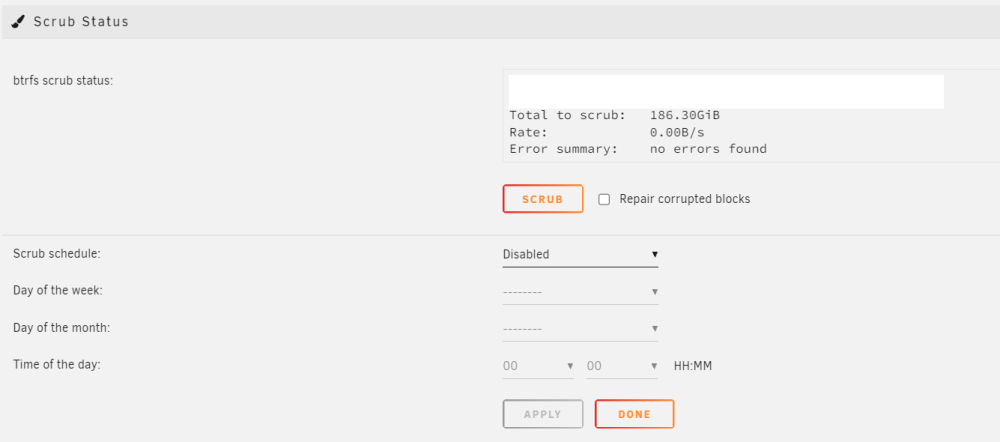The width and height of the screenshot is (1000, 442).
Task: Click the APPLY button
Action: click(543, 414)
